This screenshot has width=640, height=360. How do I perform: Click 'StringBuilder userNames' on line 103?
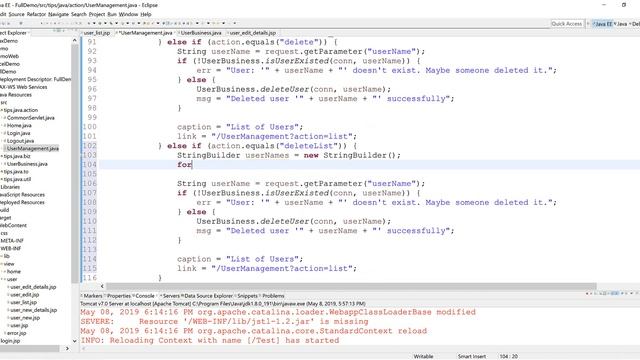pyautogui.click(x=233, y=155)
